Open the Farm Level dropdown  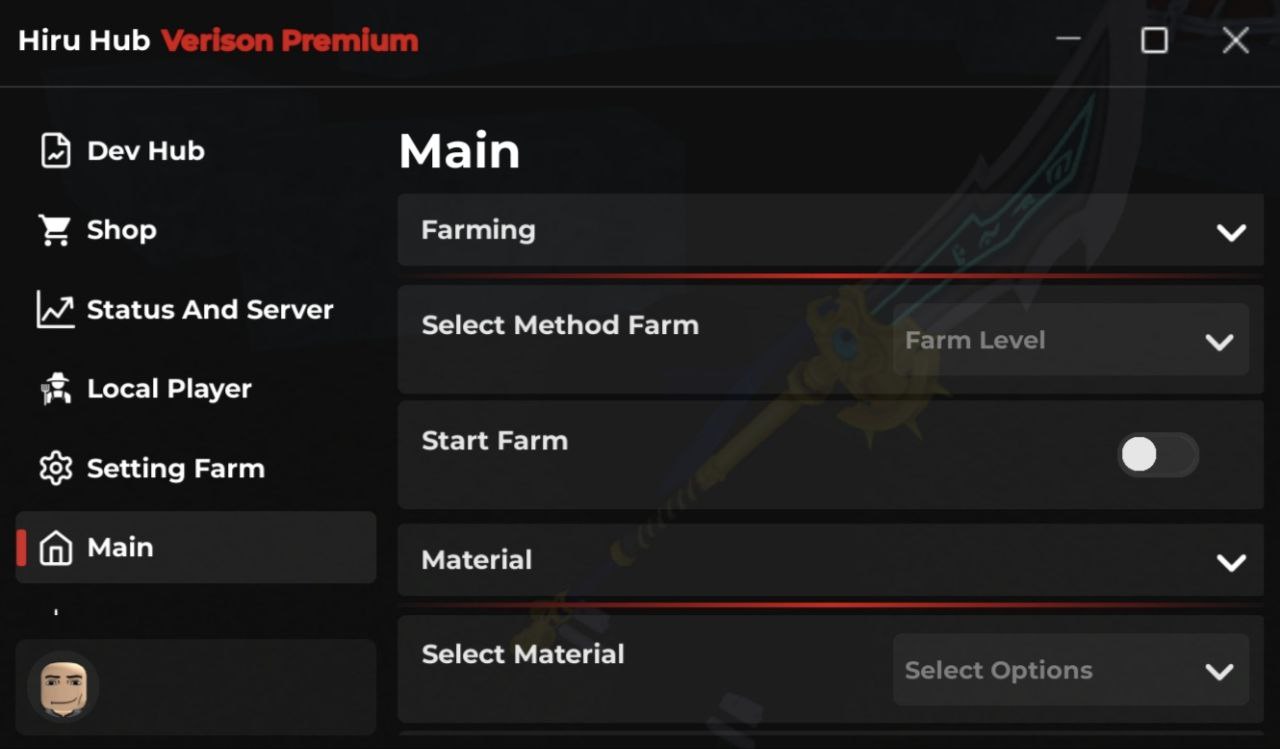tap(1070, 341)
